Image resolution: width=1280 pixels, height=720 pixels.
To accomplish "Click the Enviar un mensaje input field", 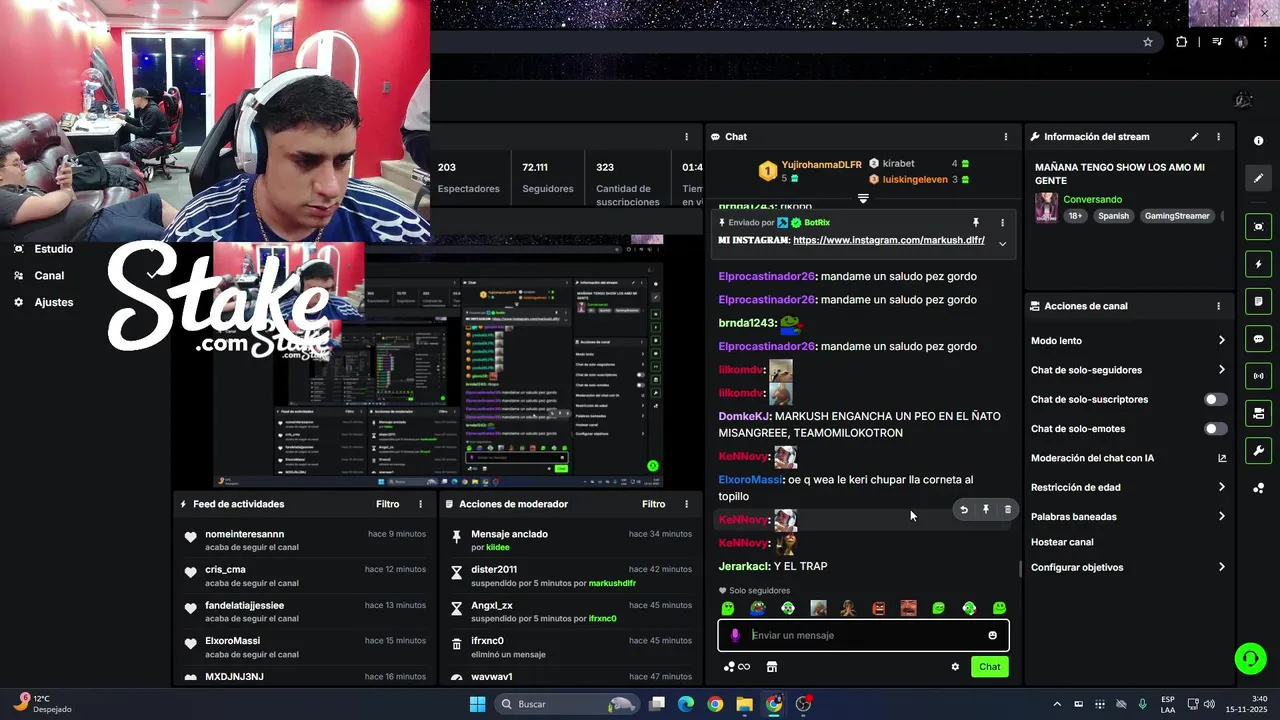I will (x=863, y=635).
